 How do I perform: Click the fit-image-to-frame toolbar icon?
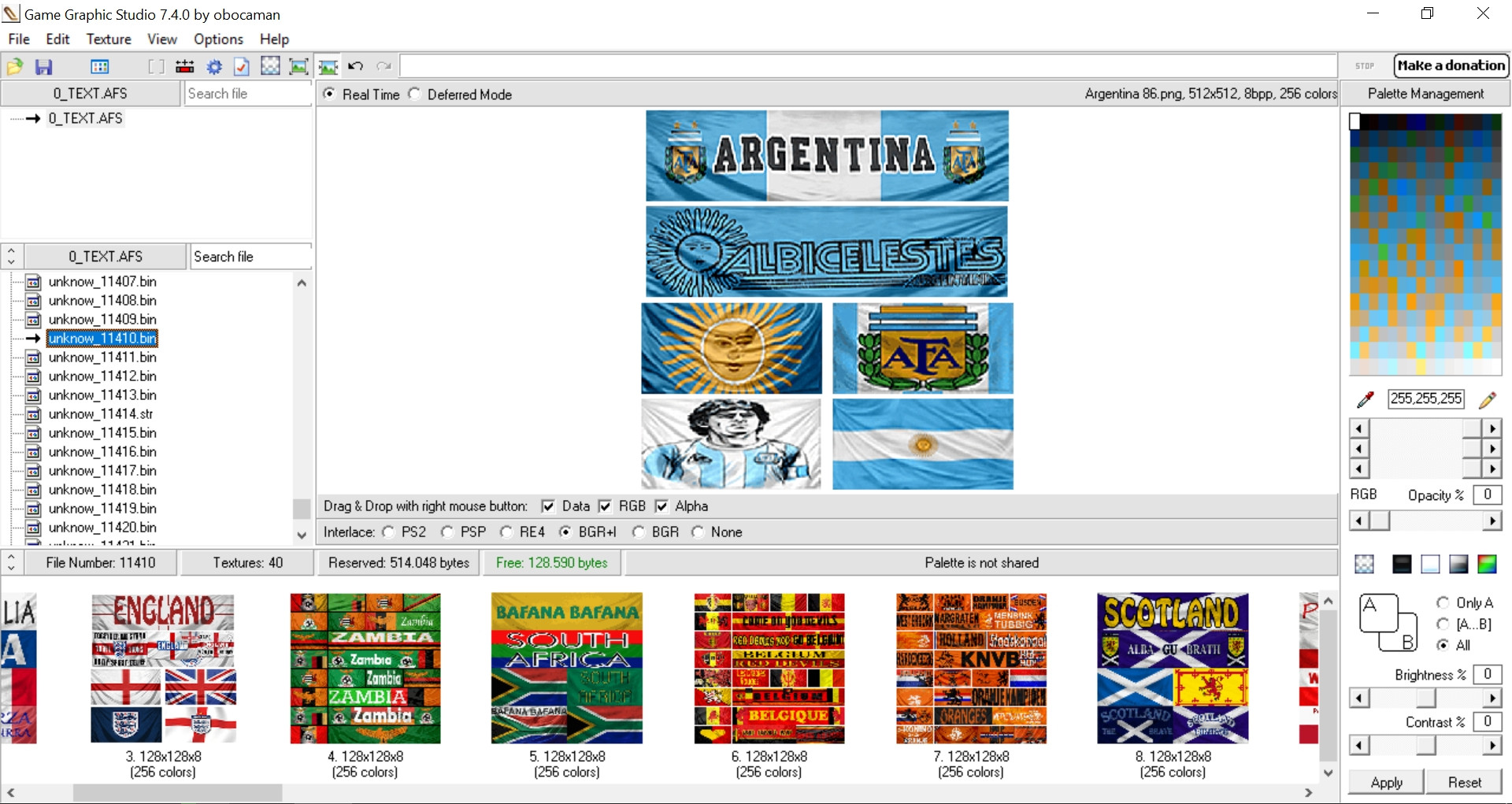coord(299,67)
